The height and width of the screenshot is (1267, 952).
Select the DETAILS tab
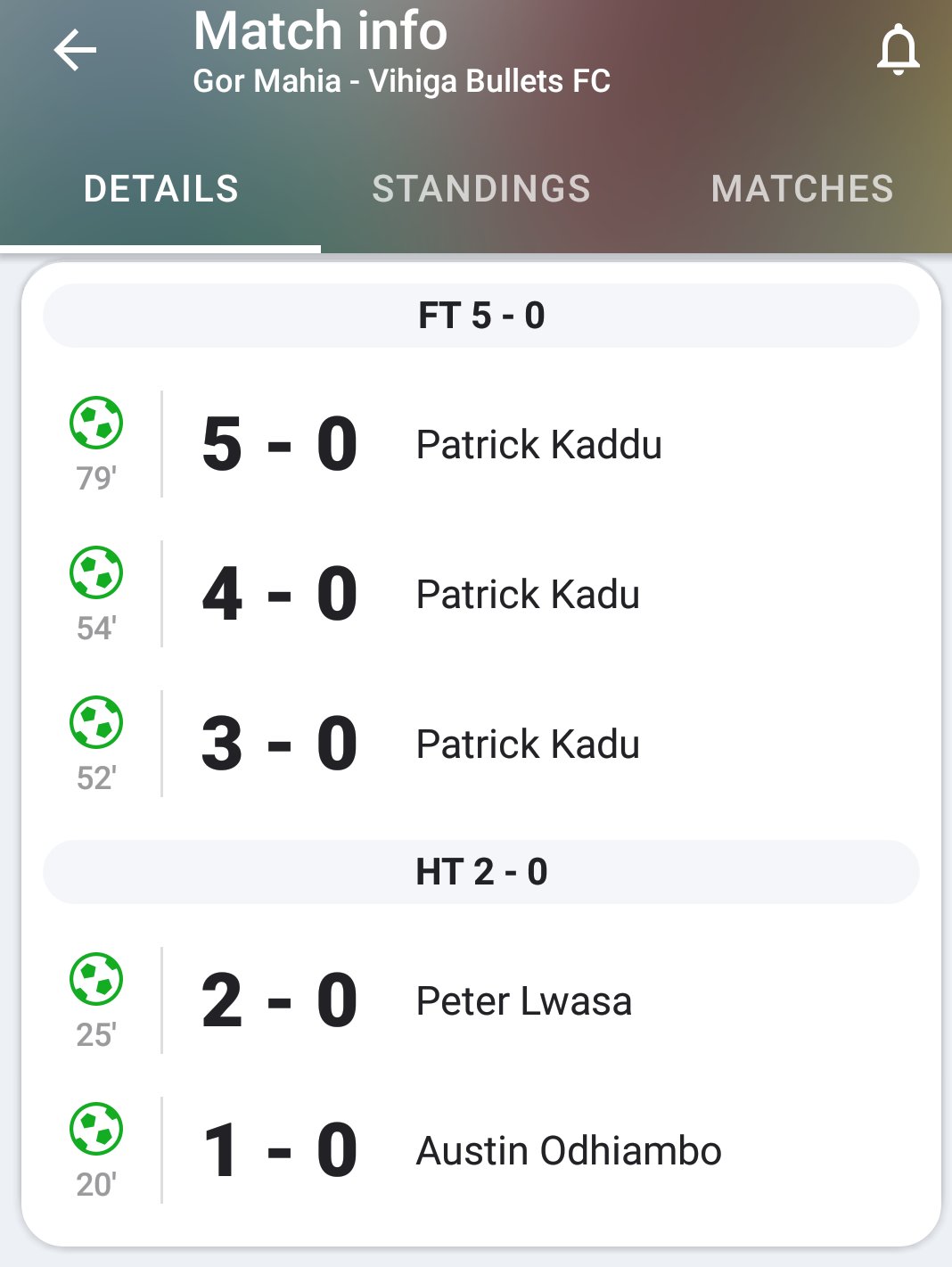[x=161, y=189]
